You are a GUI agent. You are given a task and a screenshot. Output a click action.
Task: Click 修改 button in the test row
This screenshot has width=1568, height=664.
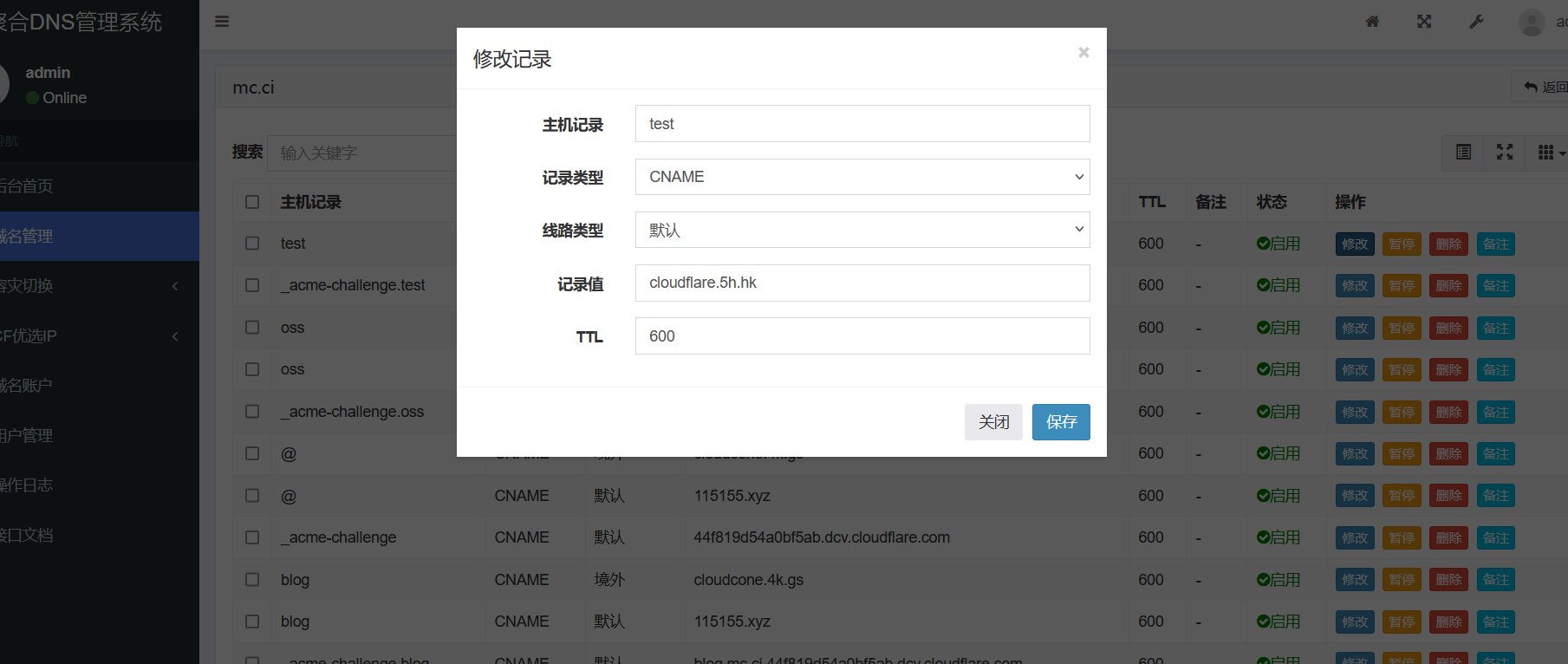(1355, 244)
